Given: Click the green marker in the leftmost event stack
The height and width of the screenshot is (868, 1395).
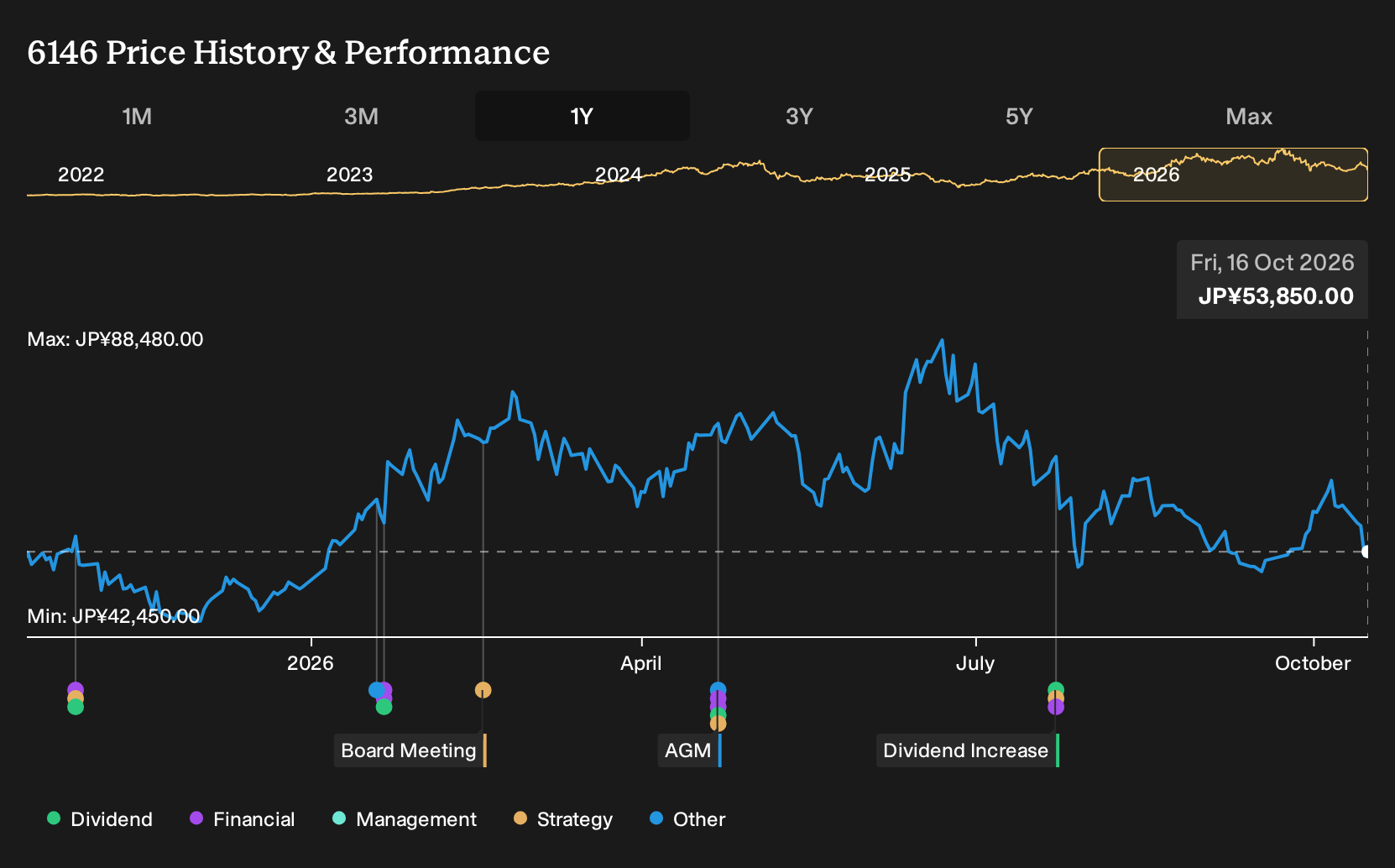Looking at the screenshot, I should pos(76,708).
